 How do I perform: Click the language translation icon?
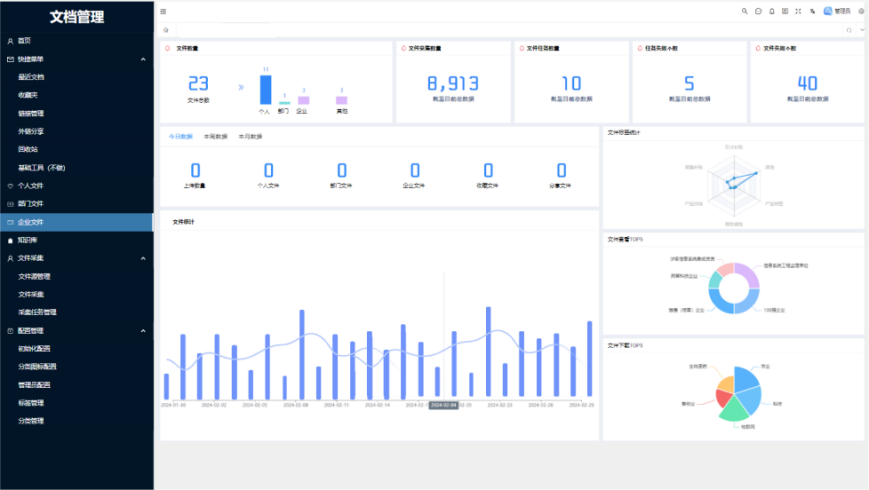(x=812, y=11)
